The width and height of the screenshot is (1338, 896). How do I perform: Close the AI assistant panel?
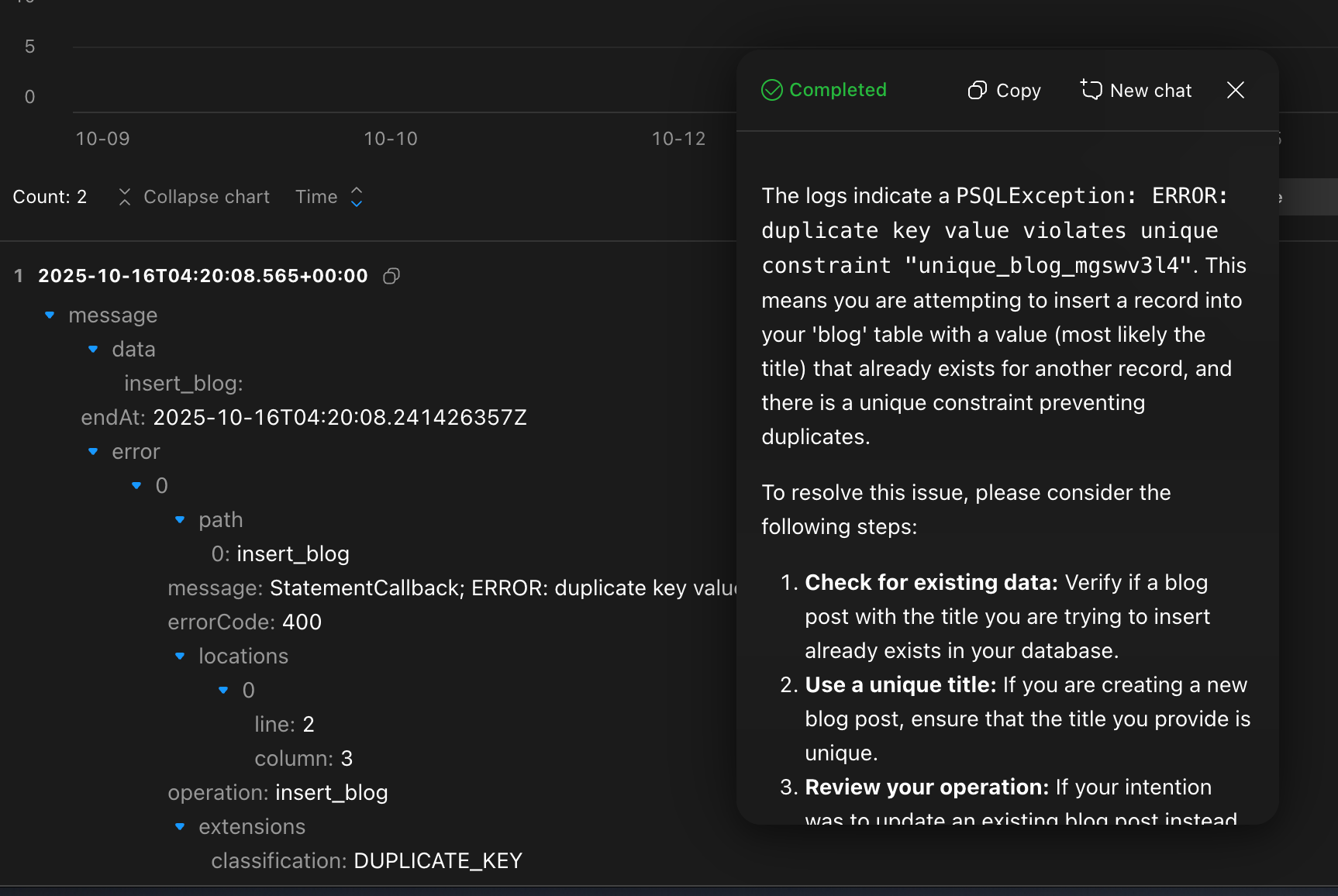pyautogui.click(x=1236, y=91)
